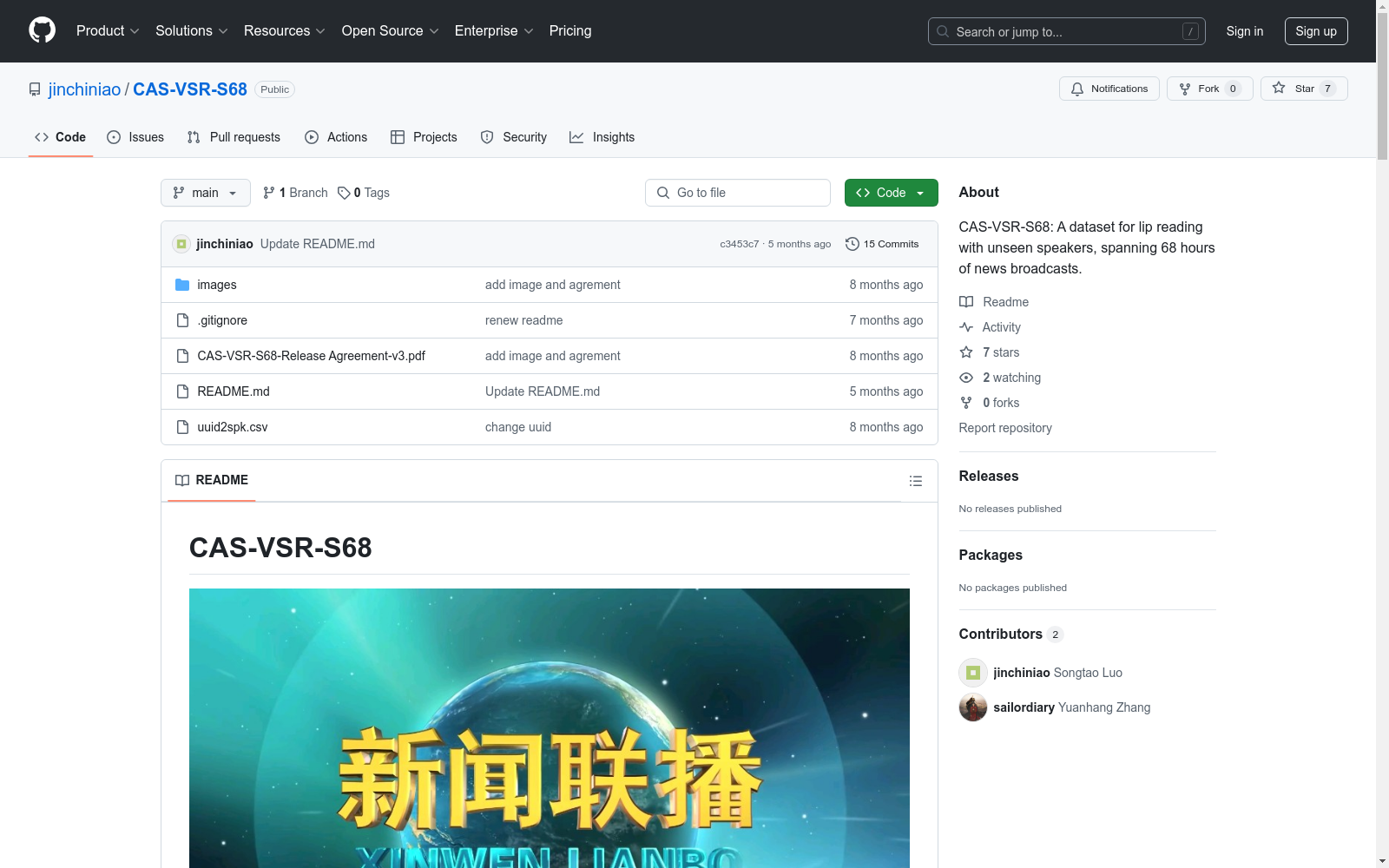Click in the Search or jump to field

click(x=1066, y=31)
